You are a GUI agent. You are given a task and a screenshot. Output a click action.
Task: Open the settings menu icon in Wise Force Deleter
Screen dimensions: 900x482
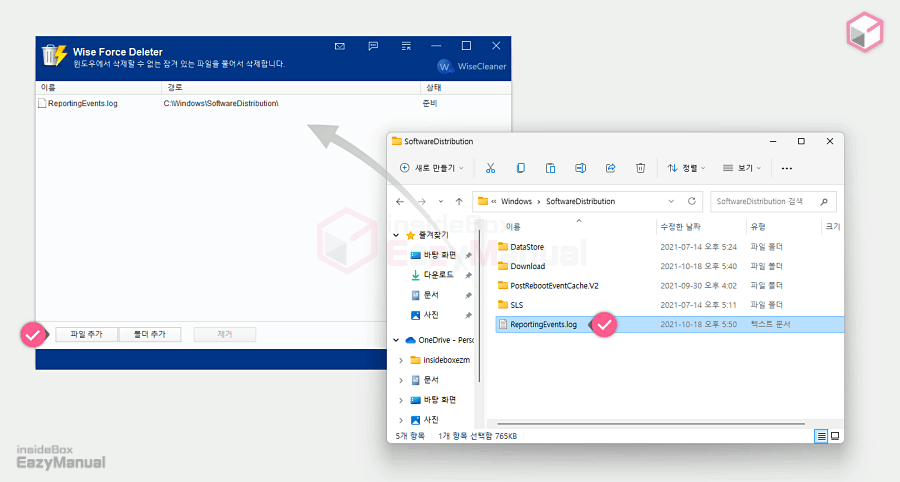click(406, 46)
